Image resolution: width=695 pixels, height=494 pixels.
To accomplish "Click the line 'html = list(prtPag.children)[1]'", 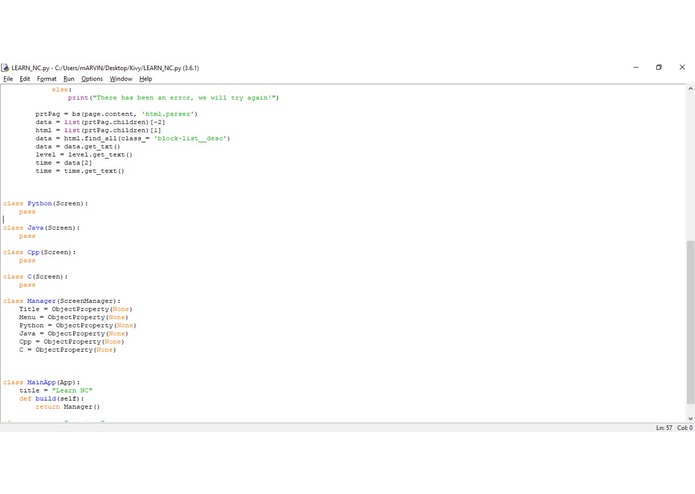I will click(x=98, y=130).
